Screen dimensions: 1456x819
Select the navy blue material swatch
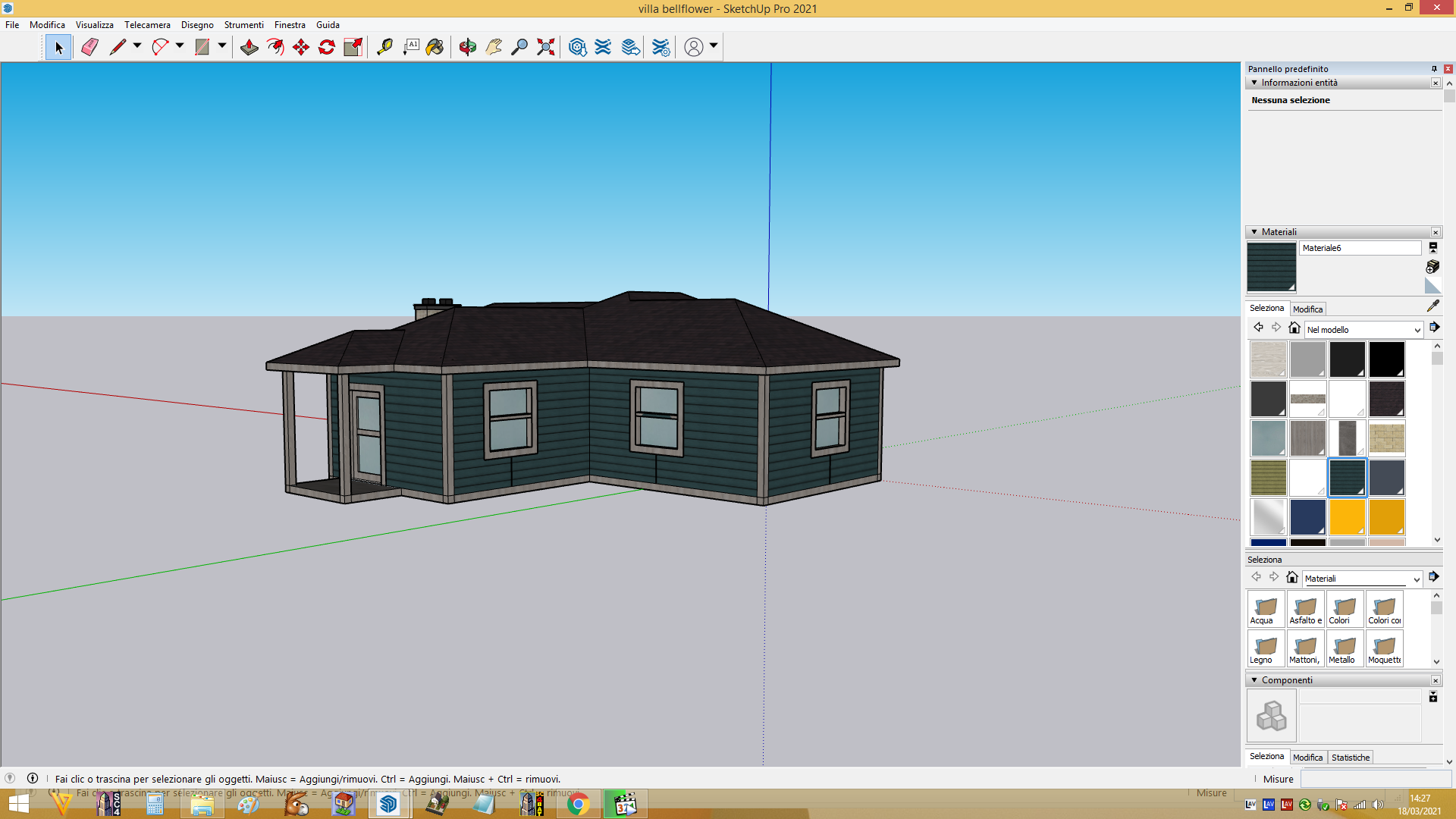pyautogui.click(x=1307, y=517)
